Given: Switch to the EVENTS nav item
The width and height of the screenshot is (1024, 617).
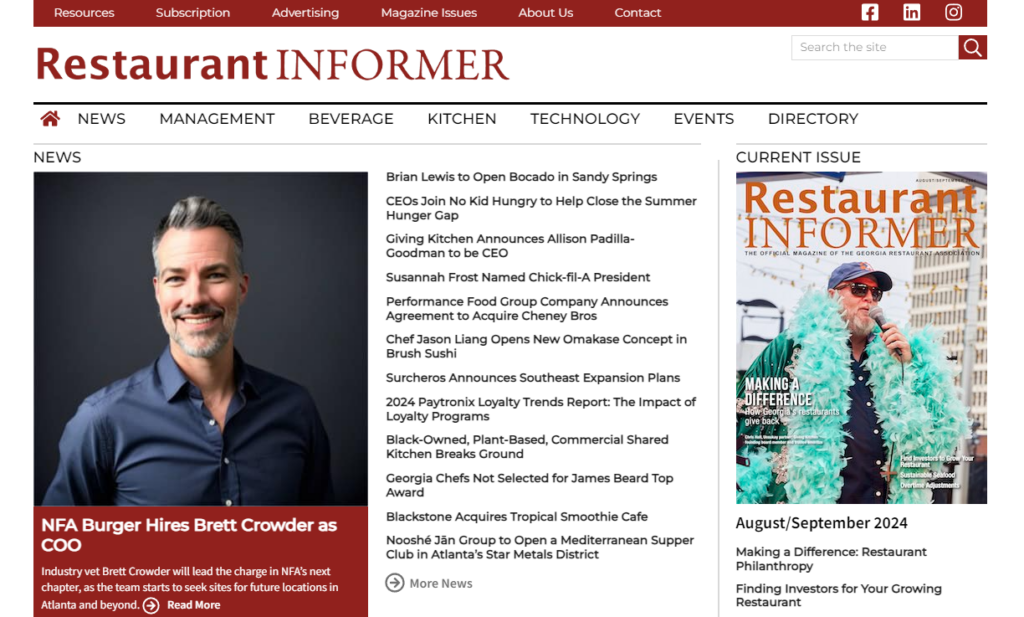Looking at the screenshot, I should pos(703,118).
